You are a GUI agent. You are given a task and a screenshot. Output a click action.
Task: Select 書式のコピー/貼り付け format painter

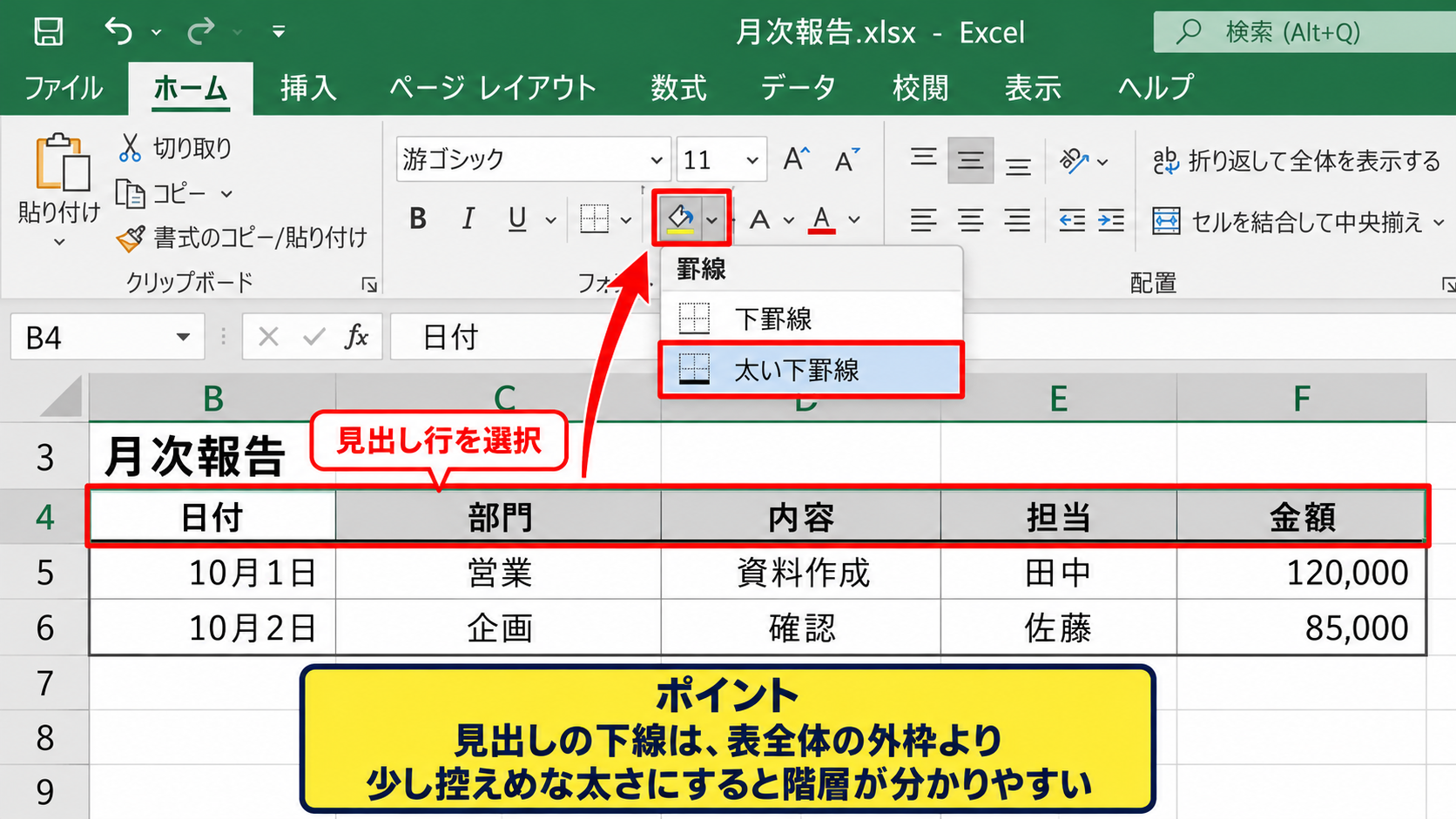(243, 238)
